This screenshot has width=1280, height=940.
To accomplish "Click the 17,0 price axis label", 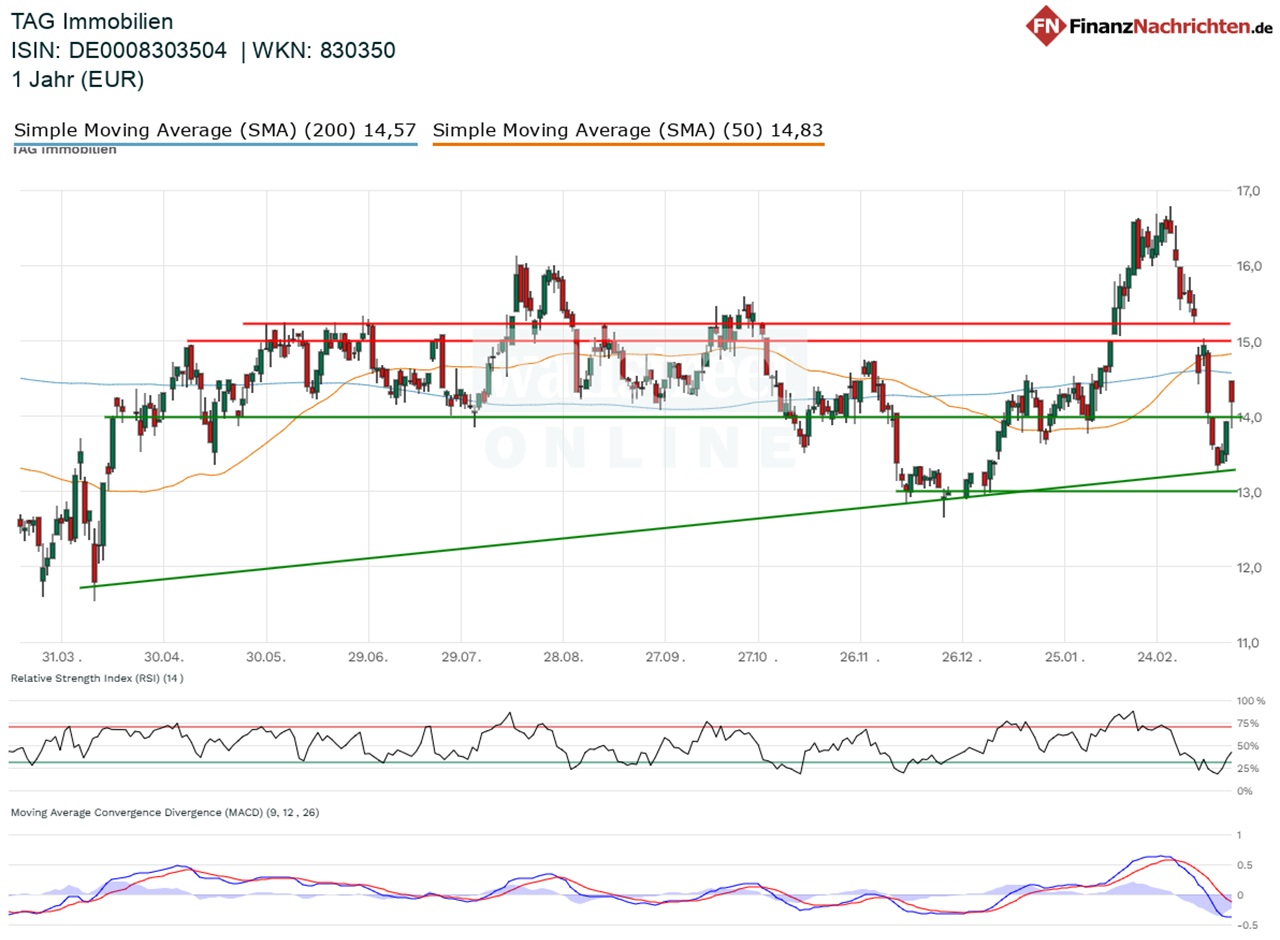I will point(1250,191).
